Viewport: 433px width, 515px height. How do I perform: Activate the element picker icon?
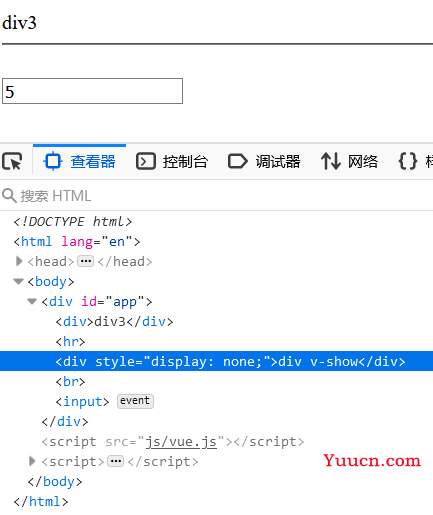tap(12, 162)
